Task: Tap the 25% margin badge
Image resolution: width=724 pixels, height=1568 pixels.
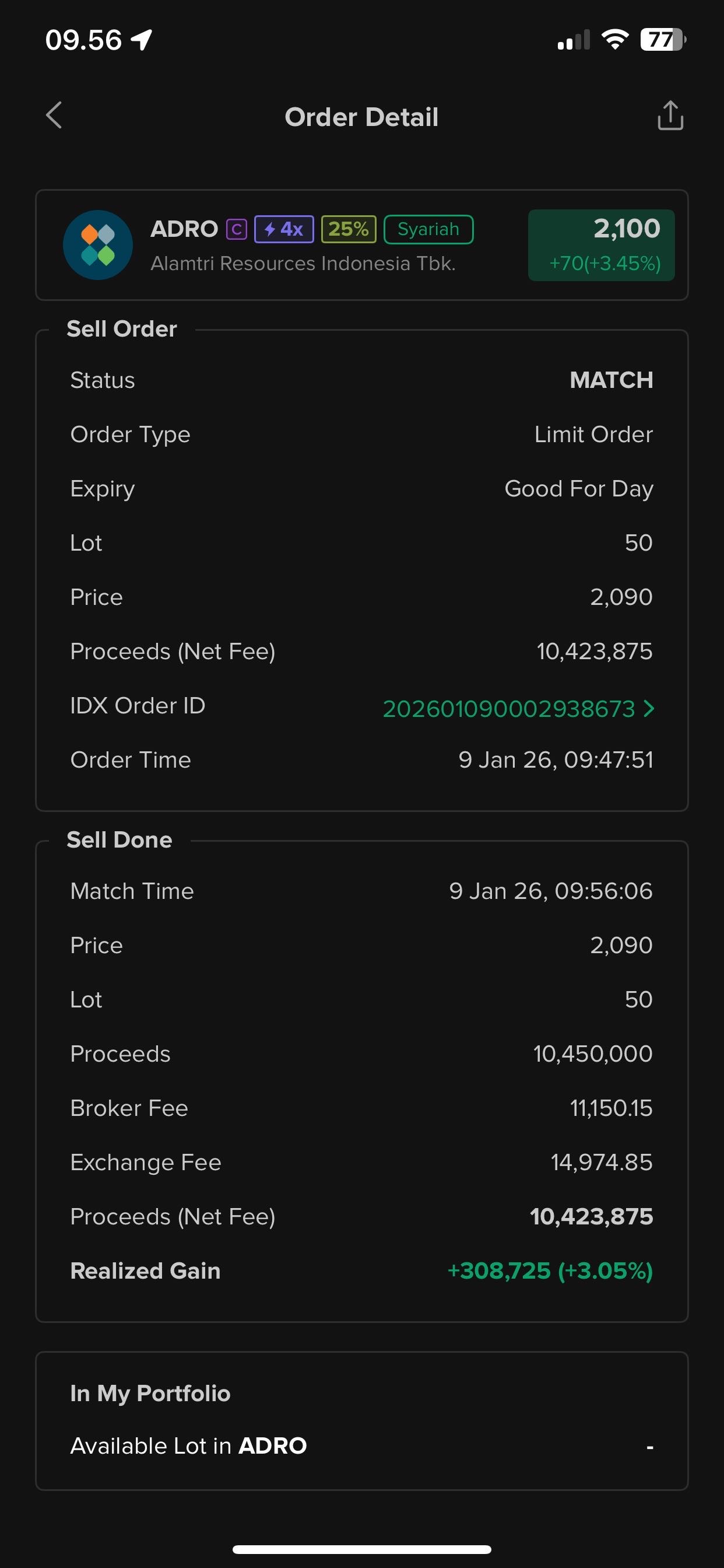Action: [349, 229]
